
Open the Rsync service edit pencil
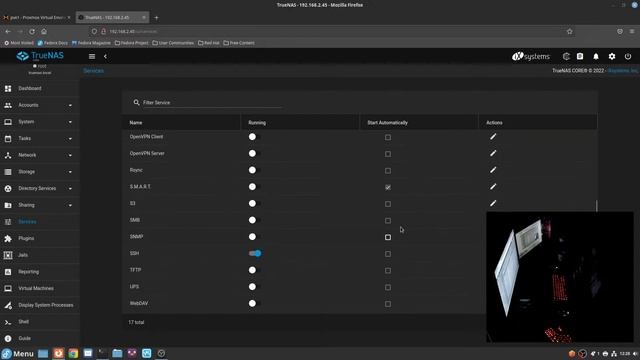click(x=493, y=170)
